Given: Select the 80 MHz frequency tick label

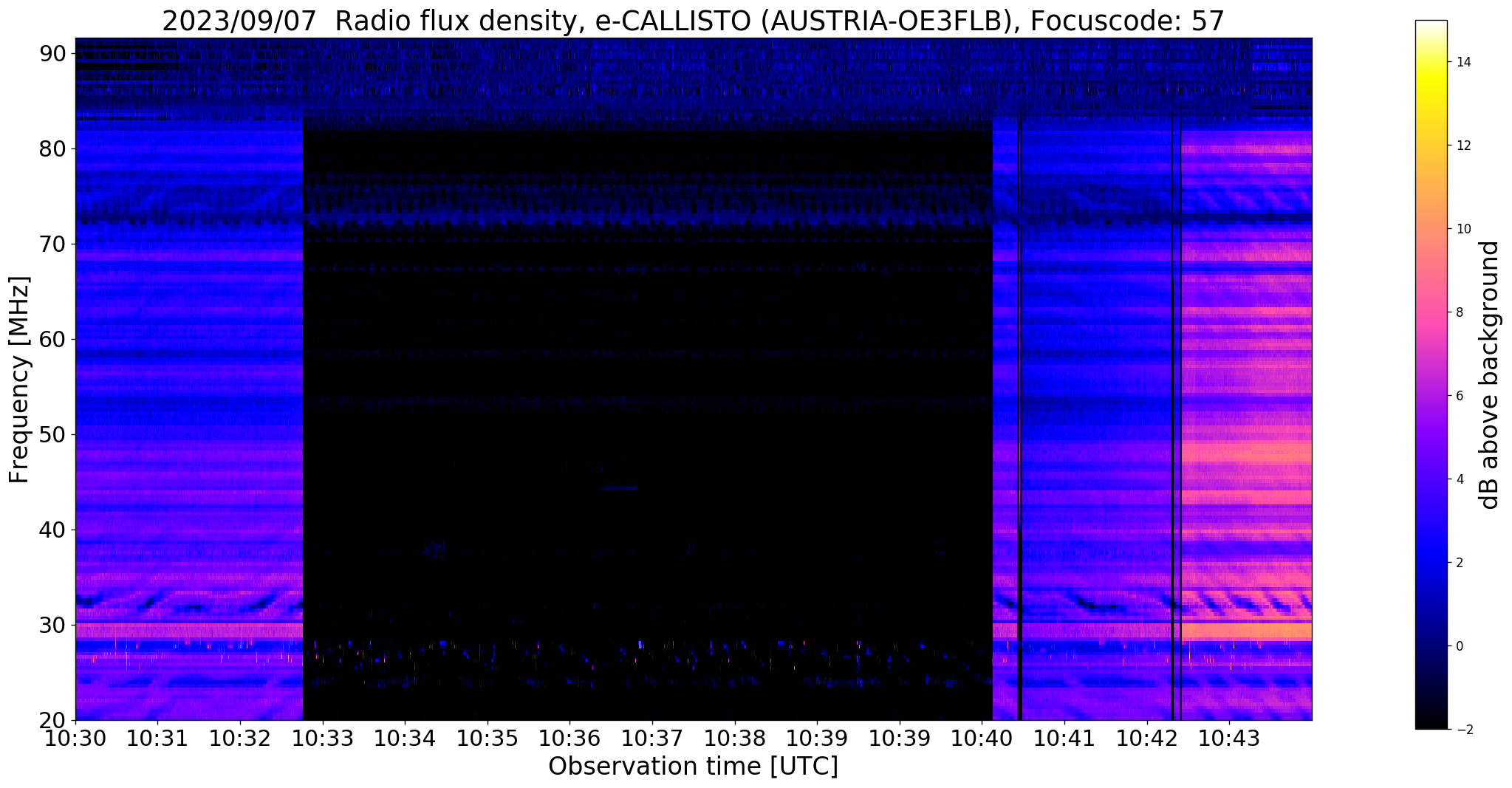Looking at the screenshot, I should click(53, 148).
